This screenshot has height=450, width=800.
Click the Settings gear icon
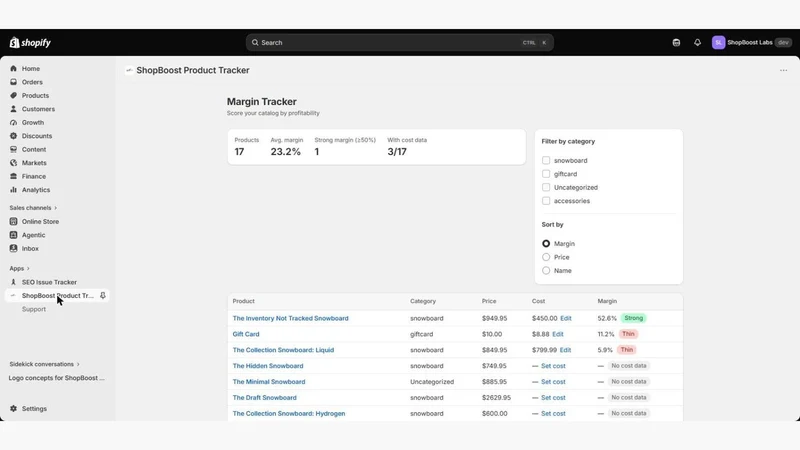(13, 409)
